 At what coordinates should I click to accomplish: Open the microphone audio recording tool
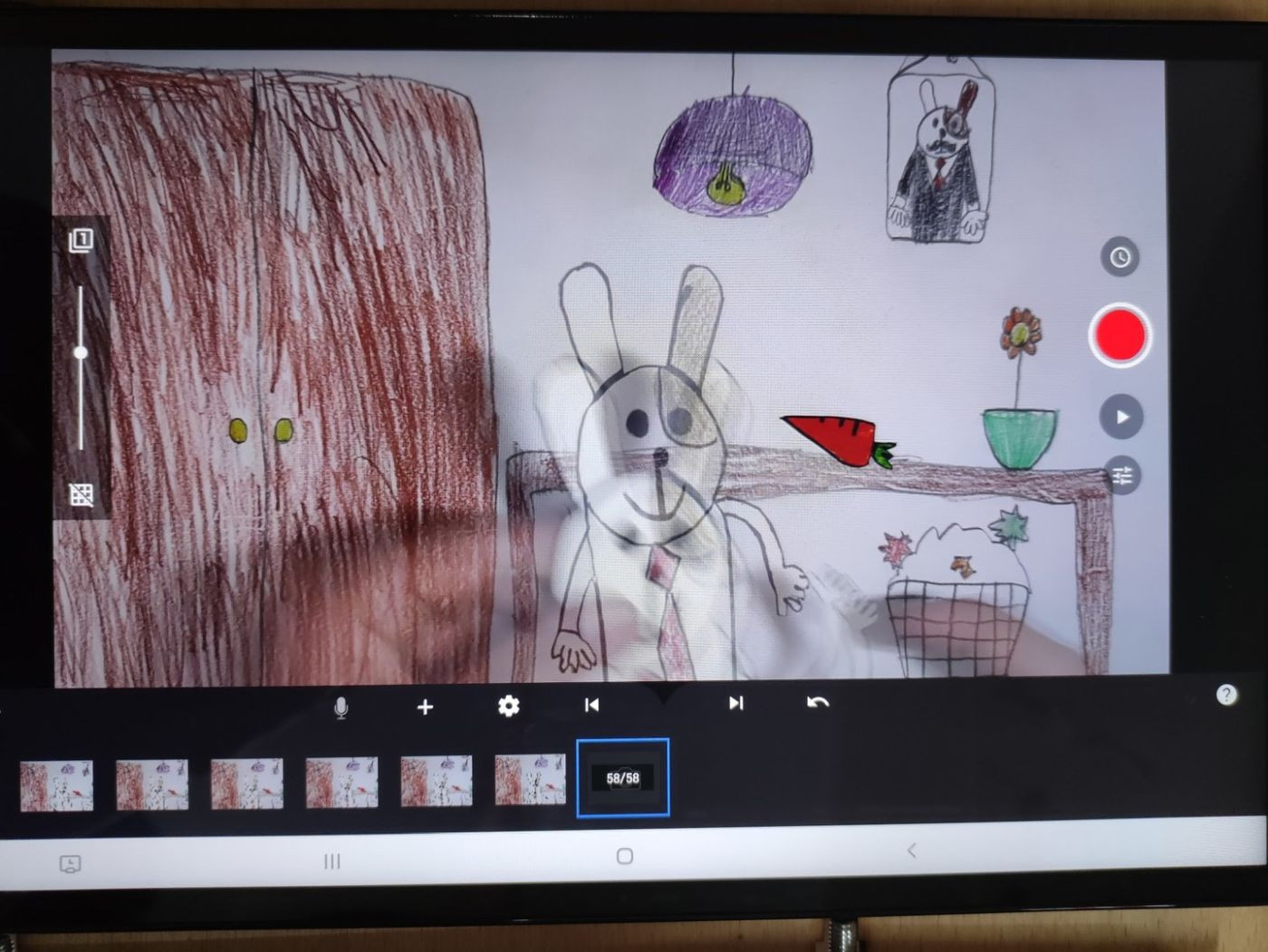[x=341, y=707]
